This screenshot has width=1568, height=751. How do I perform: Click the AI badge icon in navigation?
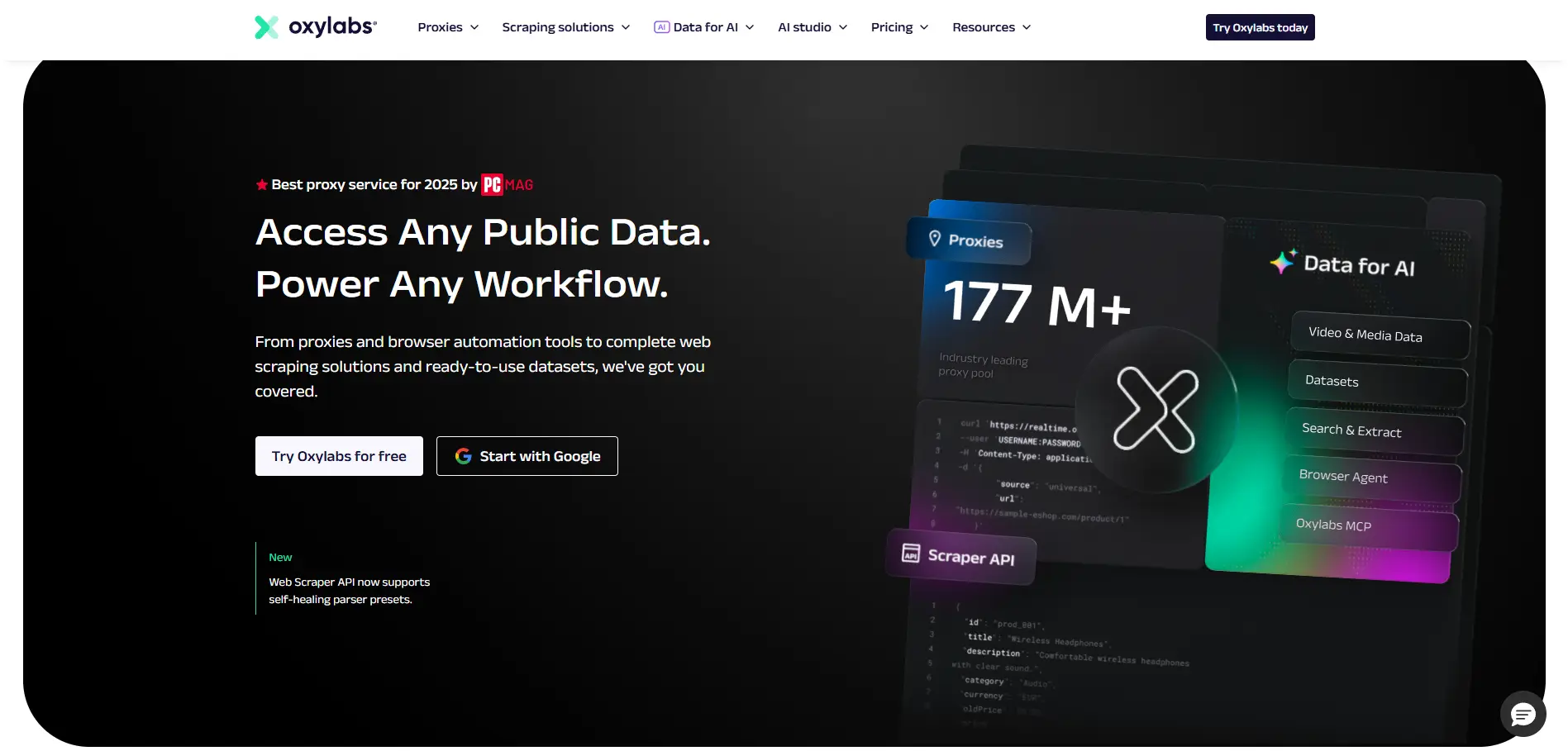pyautogui.click(x=661, y=27)
